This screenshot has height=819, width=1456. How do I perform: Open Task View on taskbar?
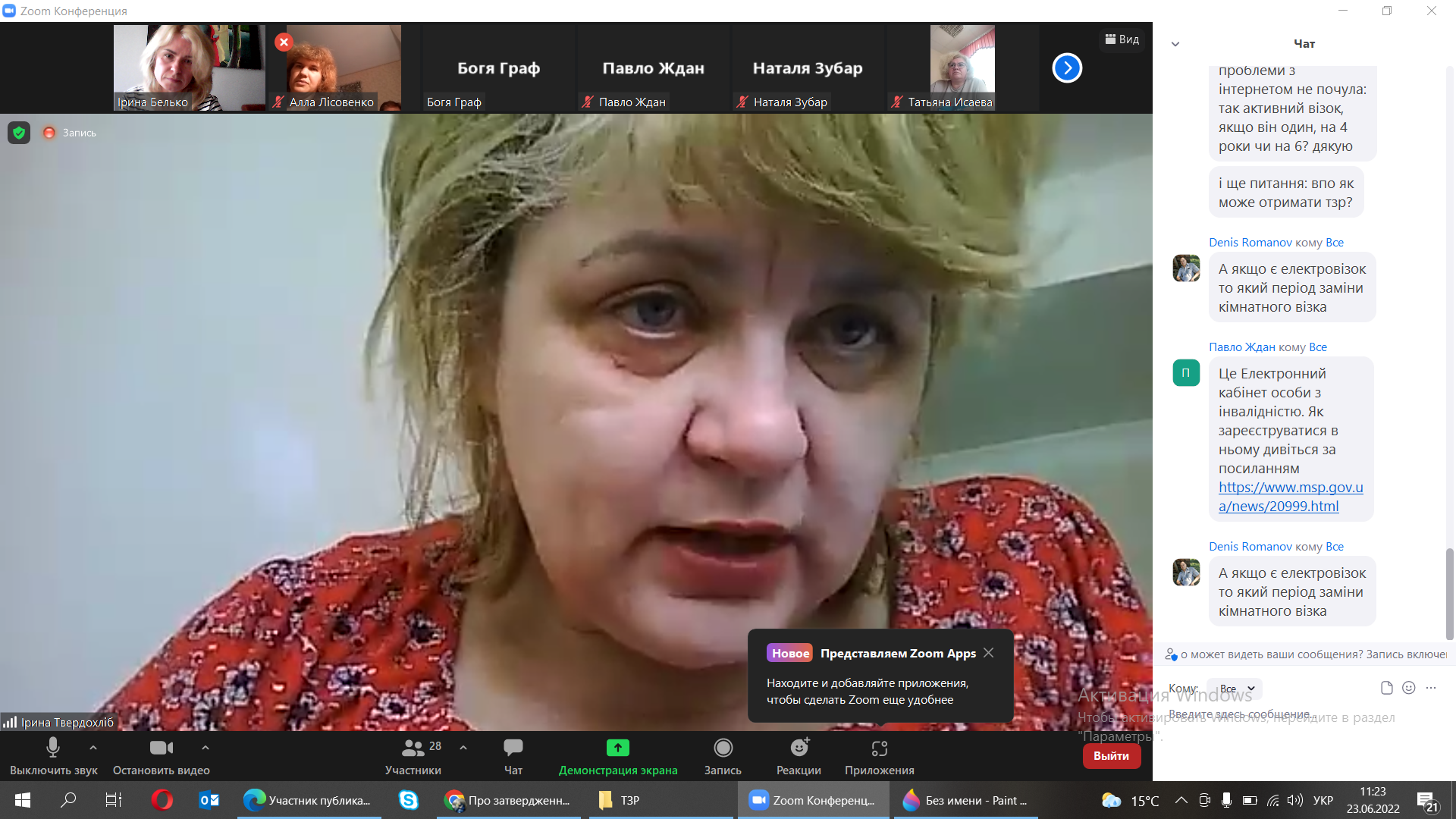pos(114,800)
